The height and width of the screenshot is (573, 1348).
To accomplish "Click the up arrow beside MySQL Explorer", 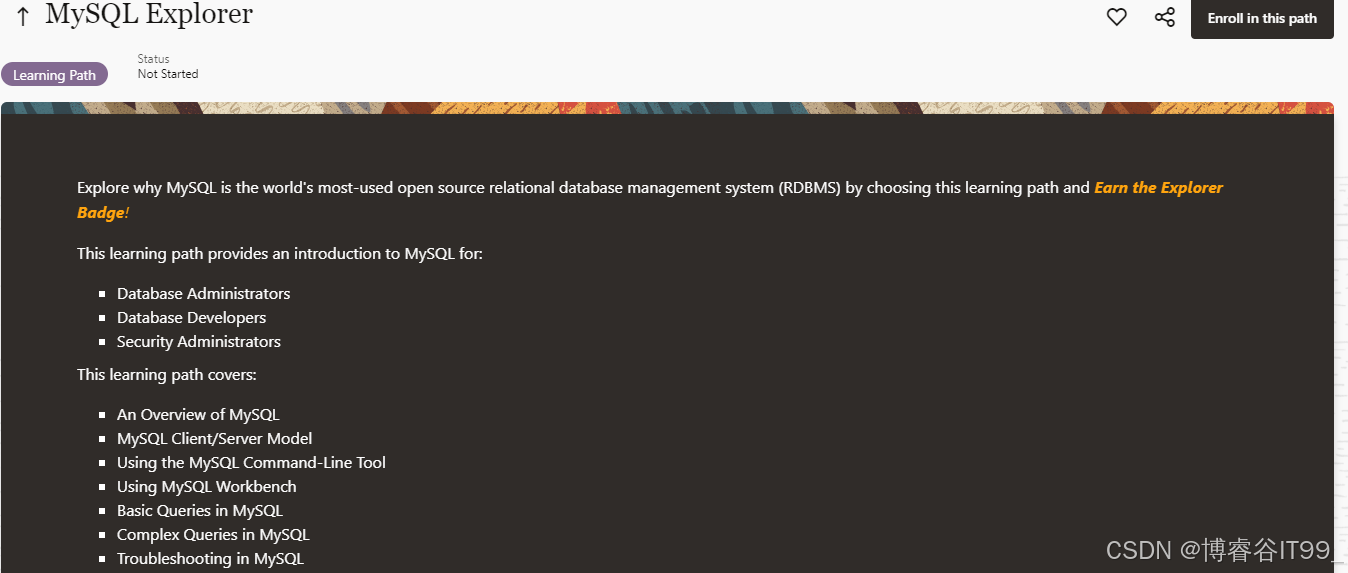I will (23, 17).
